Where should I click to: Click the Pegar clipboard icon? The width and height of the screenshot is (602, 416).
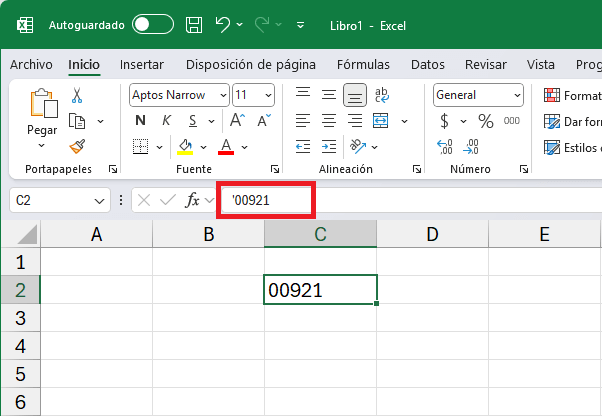44,103
